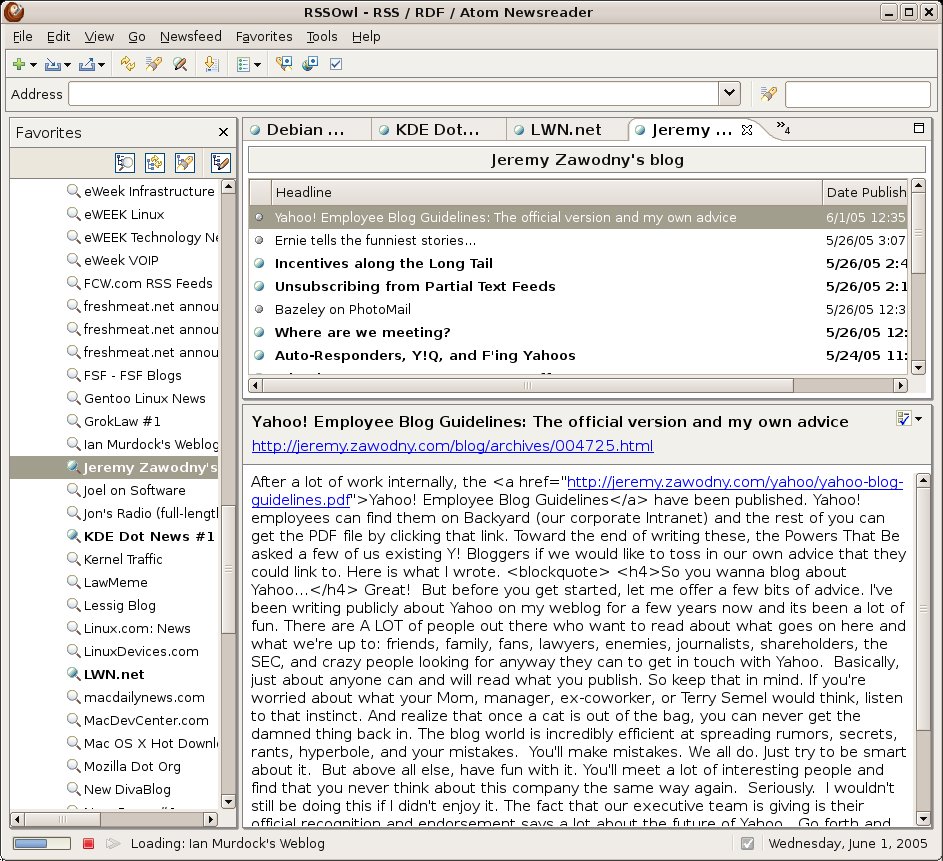Open the File menu

pyautogui.click(x=23, y=37)
